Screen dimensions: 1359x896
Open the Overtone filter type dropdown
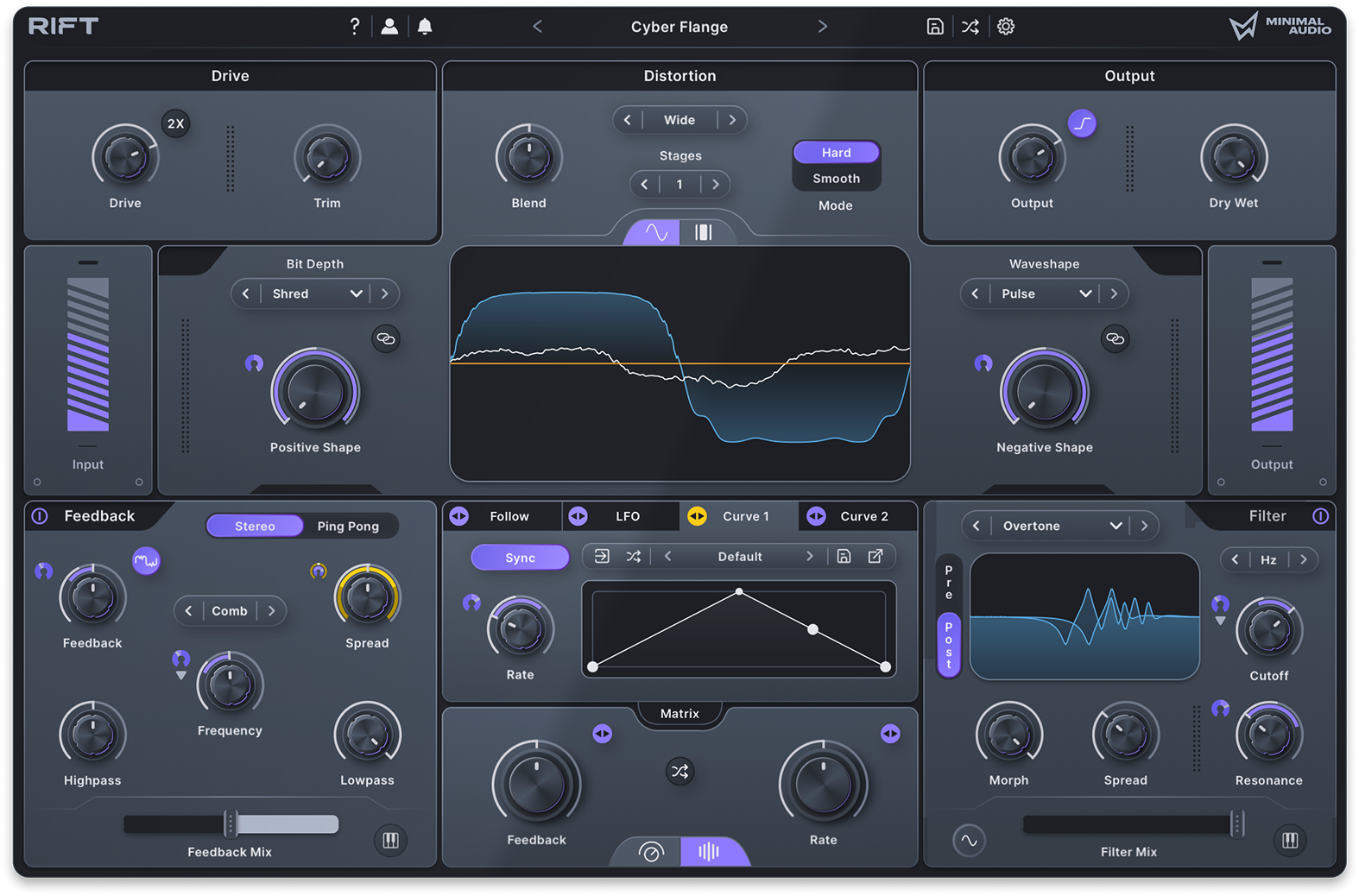(x=1062, y=526)
